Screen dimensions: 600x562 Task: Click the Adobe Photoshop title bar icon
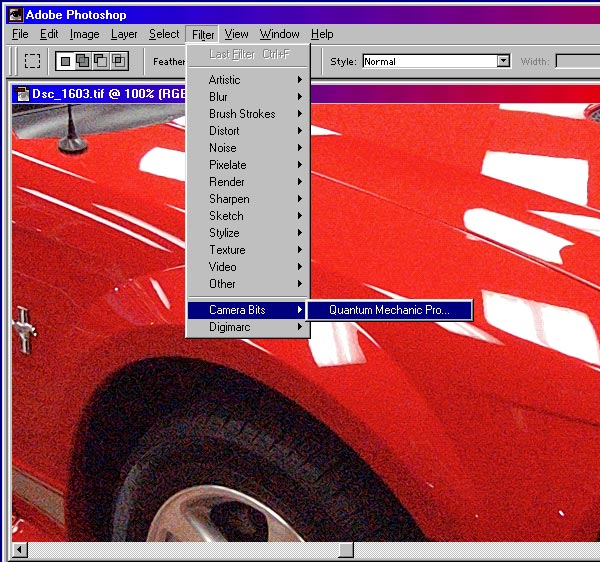(x=16, y=15)
